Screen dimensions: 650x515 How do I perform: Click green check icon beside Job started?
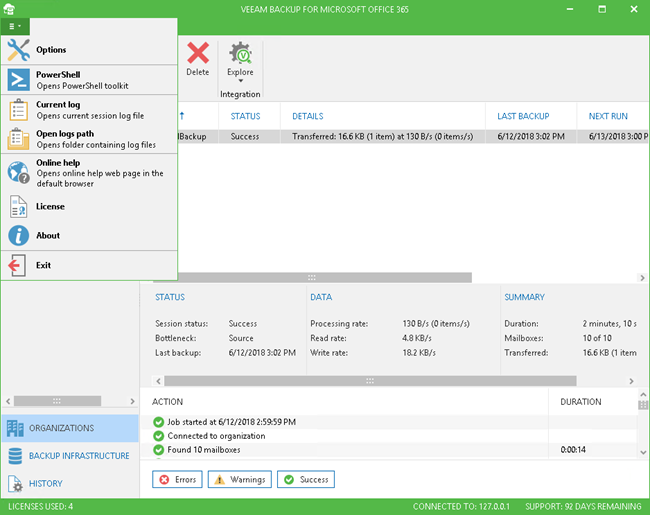click(x=158, y=422)
